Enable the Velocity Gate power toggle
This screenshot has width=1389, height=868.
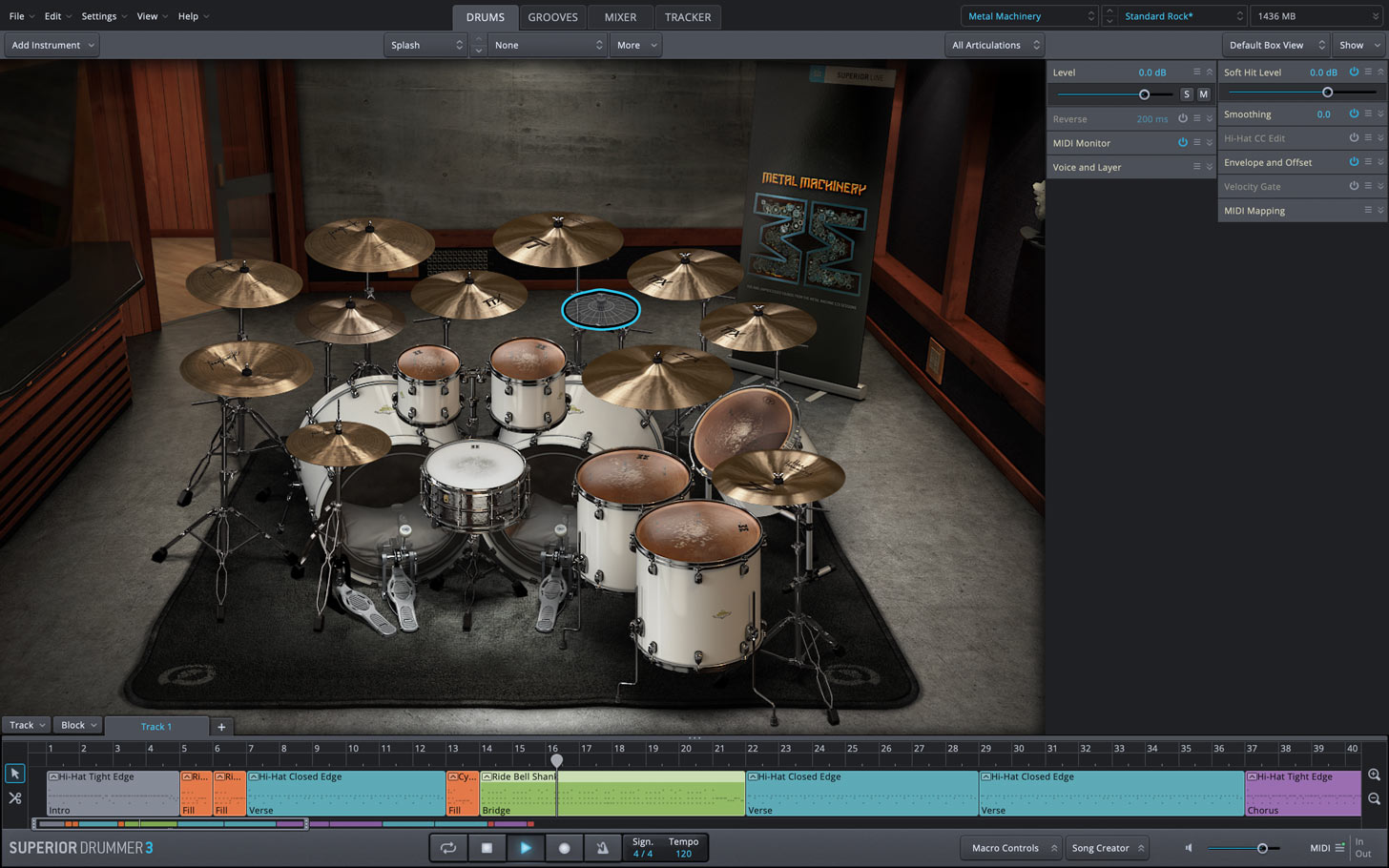[1353, 186]
